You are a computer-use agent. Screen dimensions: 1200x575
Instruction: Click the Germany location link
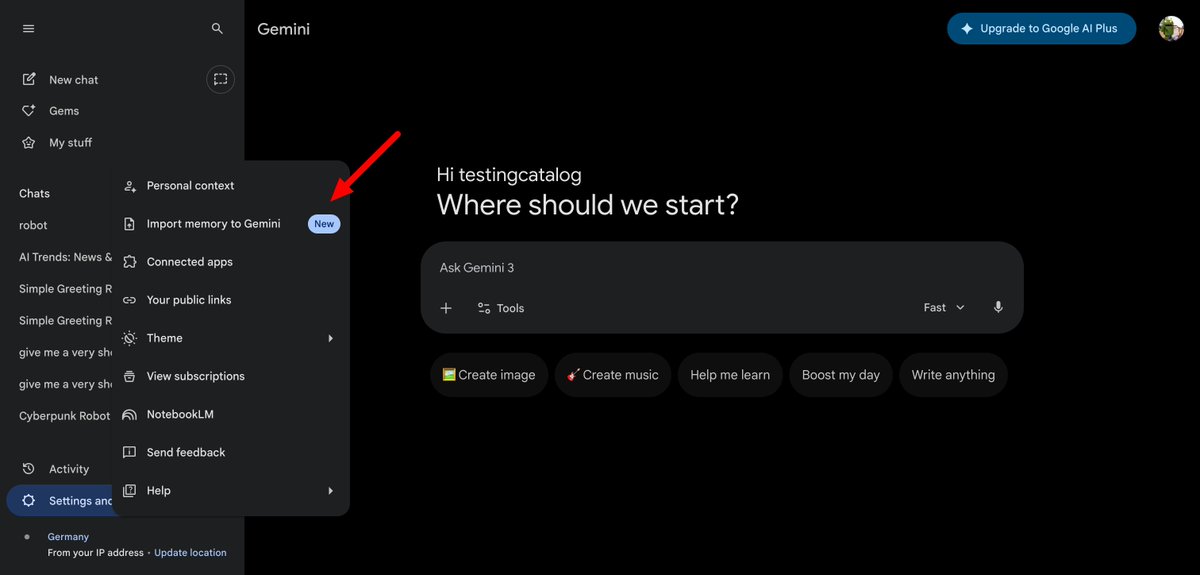pyautogui.click(x=68, y=537)
